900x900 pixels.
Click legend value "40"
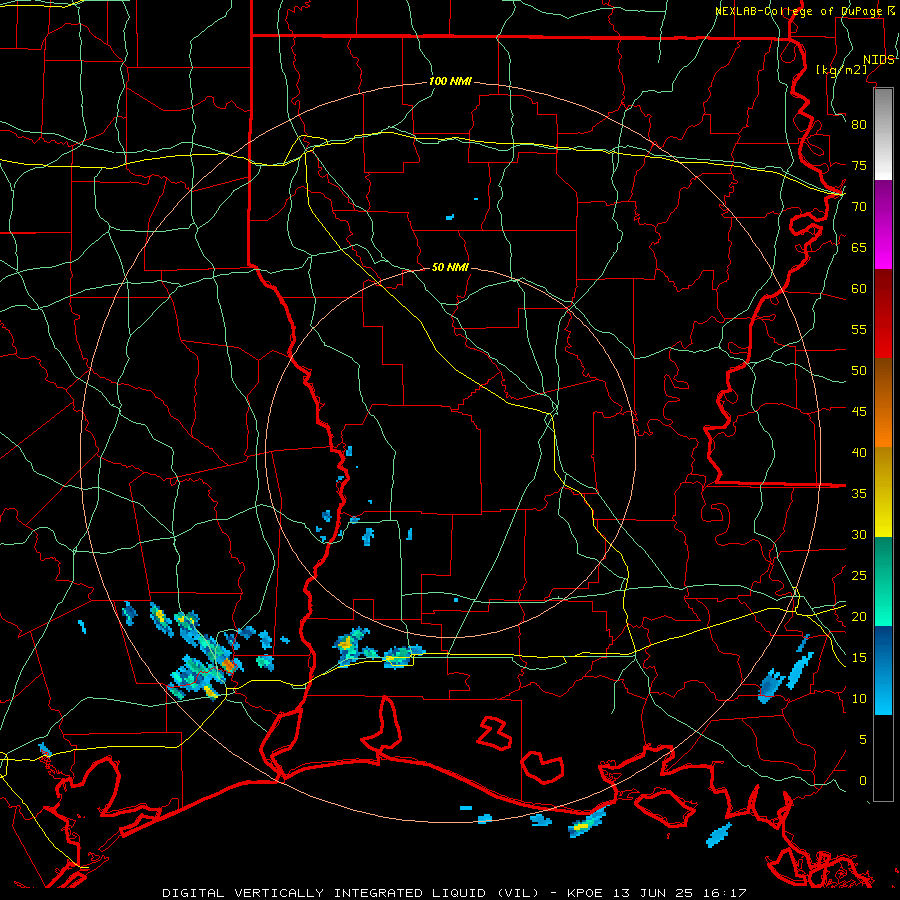[859, 452]
